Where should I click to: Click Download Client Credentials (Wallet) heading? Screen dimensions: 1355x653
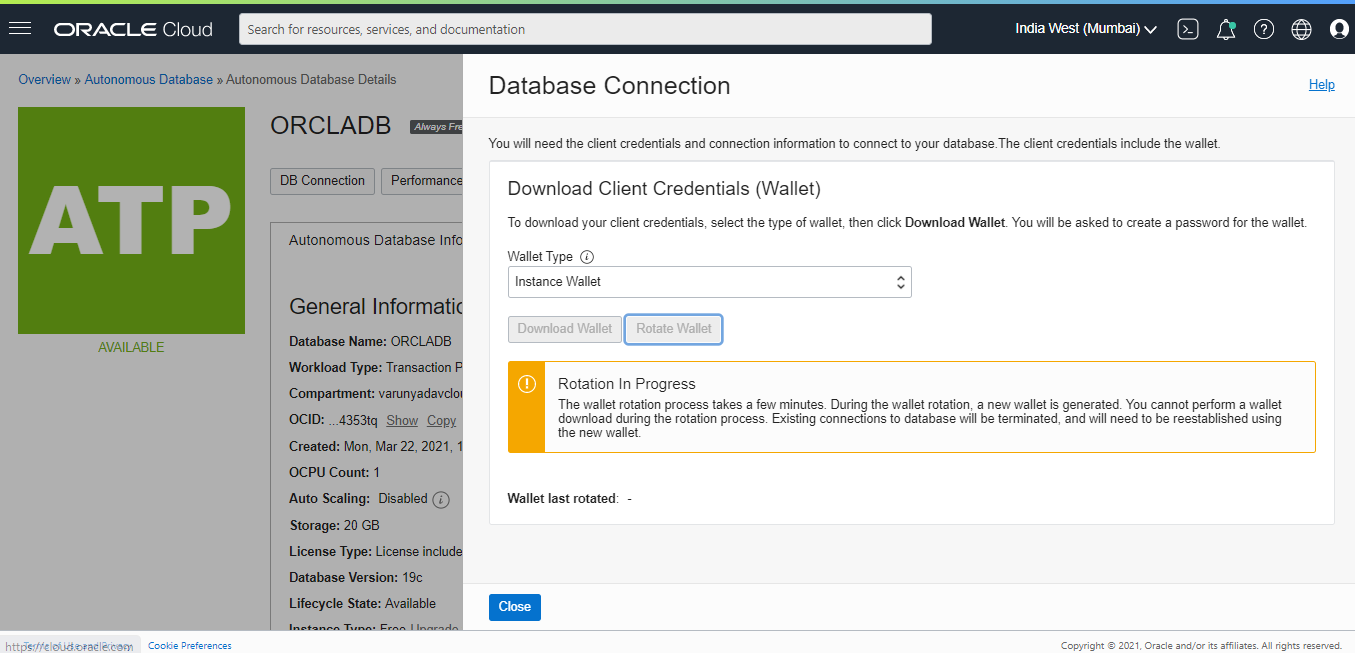pyautogui.click(x=664, y=188)
